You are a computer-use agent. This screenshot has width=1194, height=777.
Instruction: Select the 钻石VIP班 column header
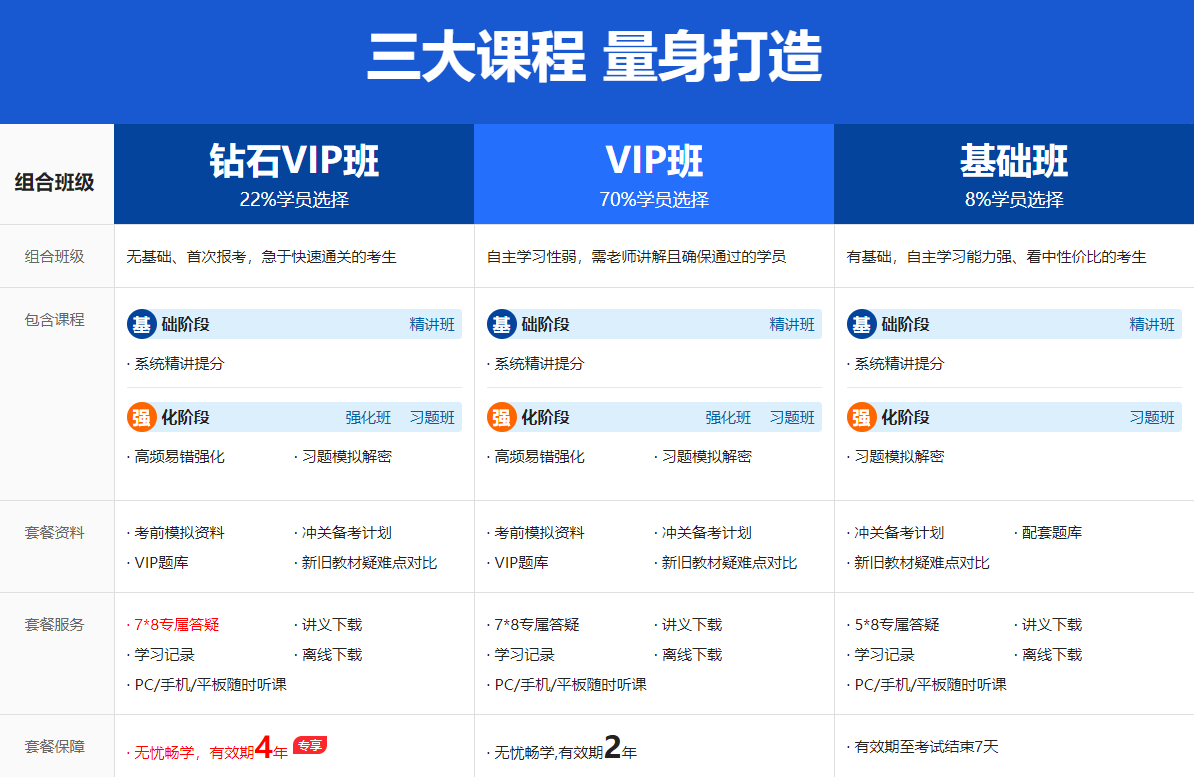pyautogui.click(x=294, y=174)
